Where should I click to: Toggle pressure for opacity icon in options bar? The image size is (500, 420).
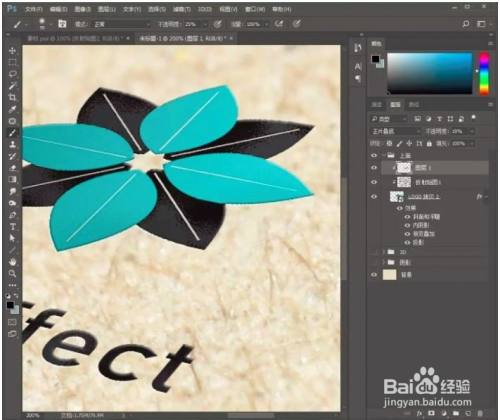pyautogui.click(x=218, y=24)
